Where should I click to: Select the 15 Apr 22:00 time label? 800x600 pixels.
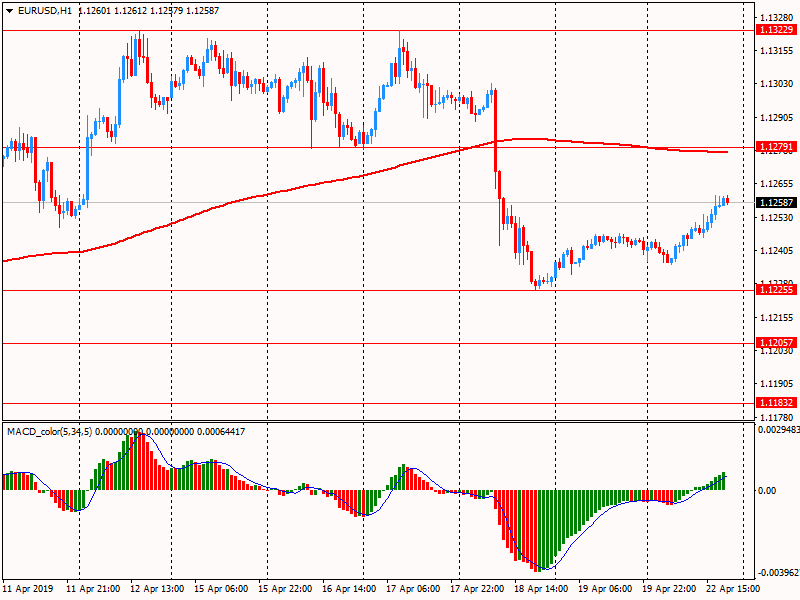286,589
